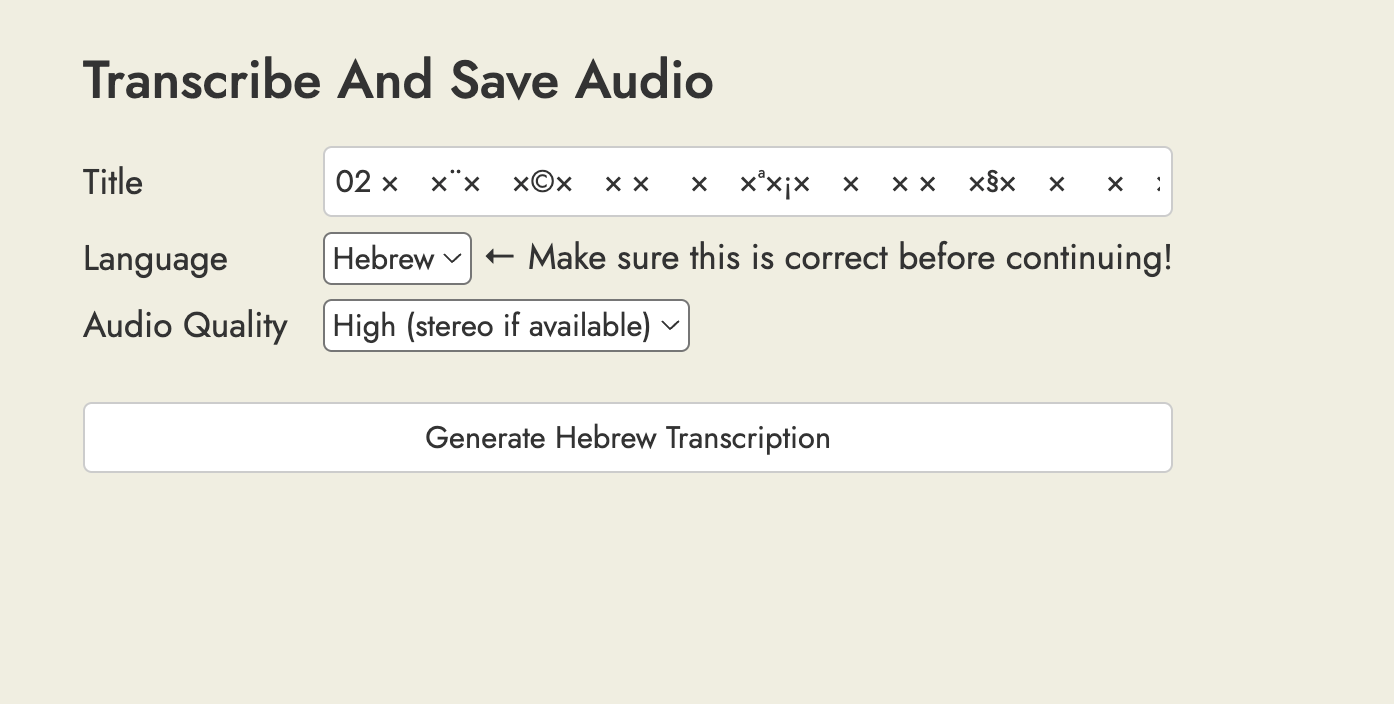This screenshot has width=1394, height=704.
Task: Click the chevron on the High stereo selector
Action: pos(671,326)
